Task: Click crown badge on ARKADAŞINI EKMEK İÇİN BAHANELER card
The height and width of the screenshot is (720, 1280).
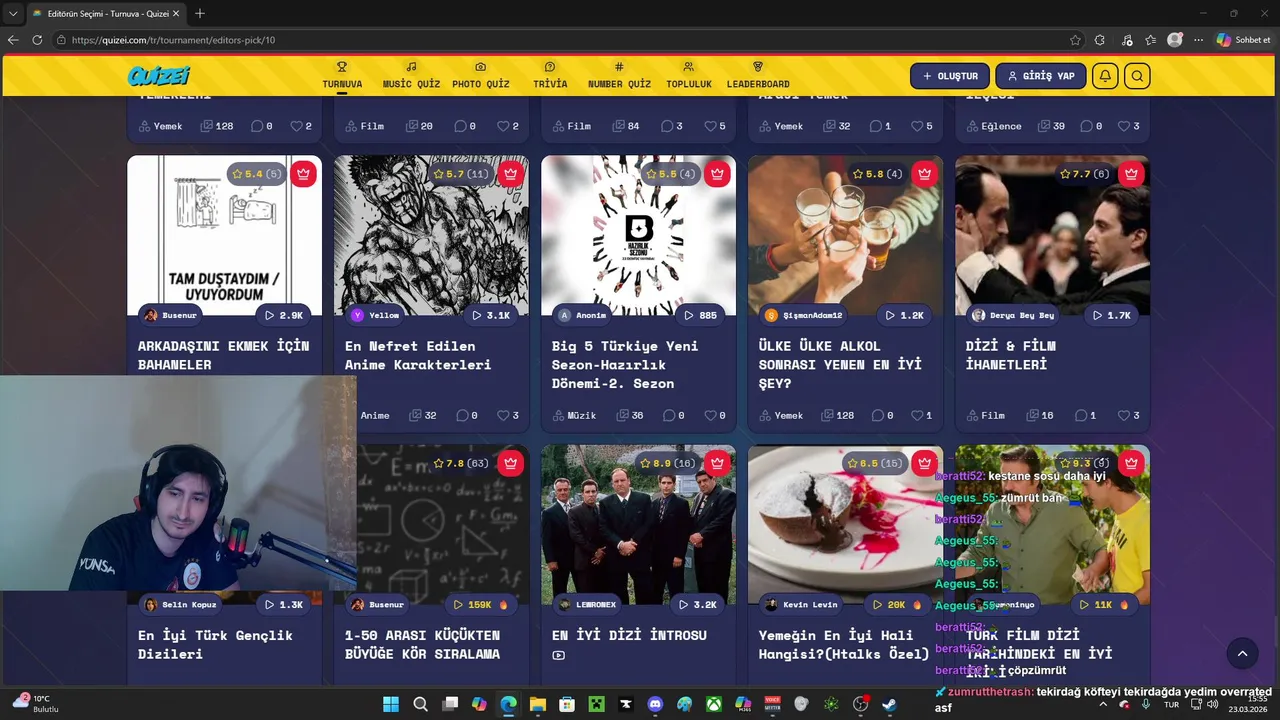Action: pos(304,174)
